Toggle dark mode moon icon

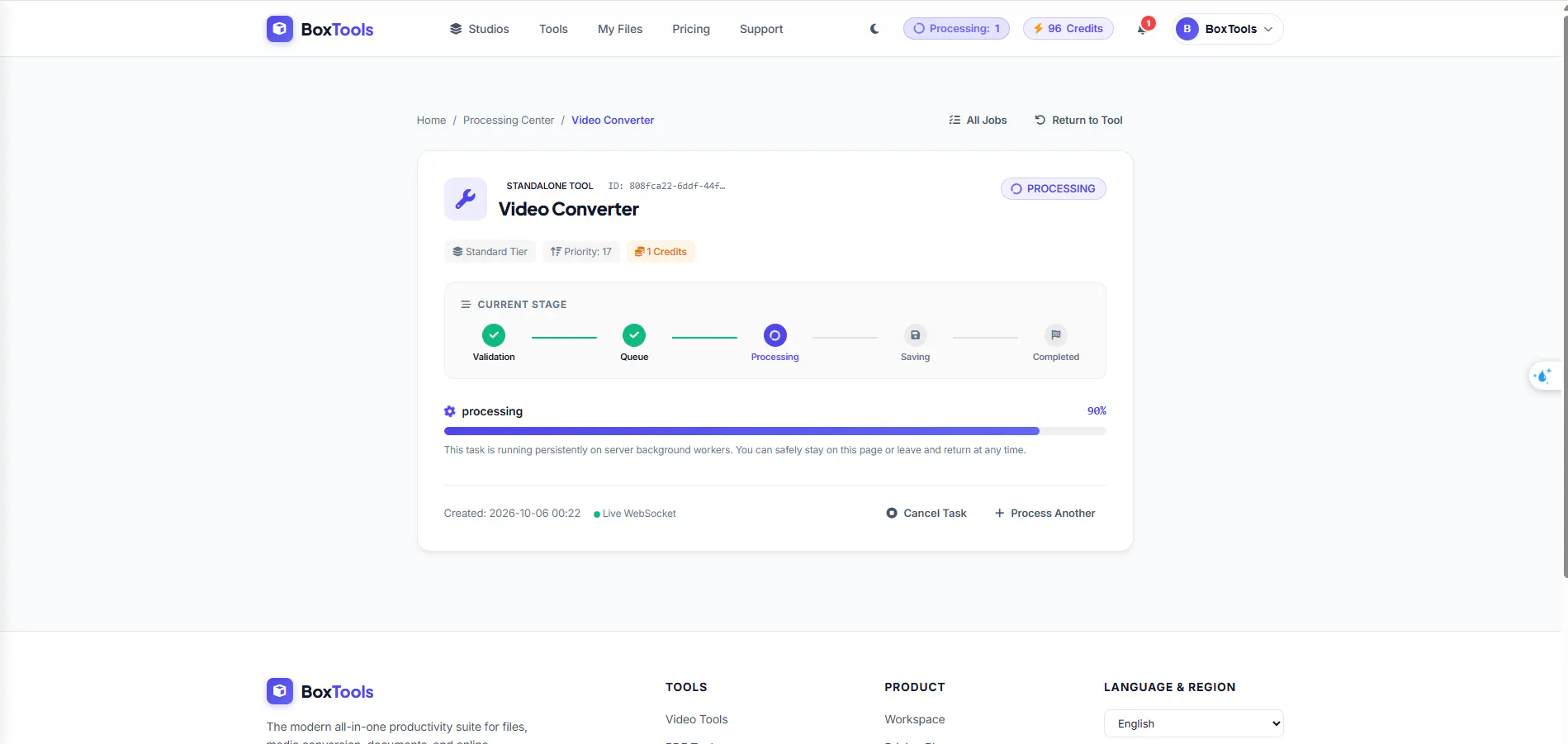pyautogui.click(x=874, y=29)
